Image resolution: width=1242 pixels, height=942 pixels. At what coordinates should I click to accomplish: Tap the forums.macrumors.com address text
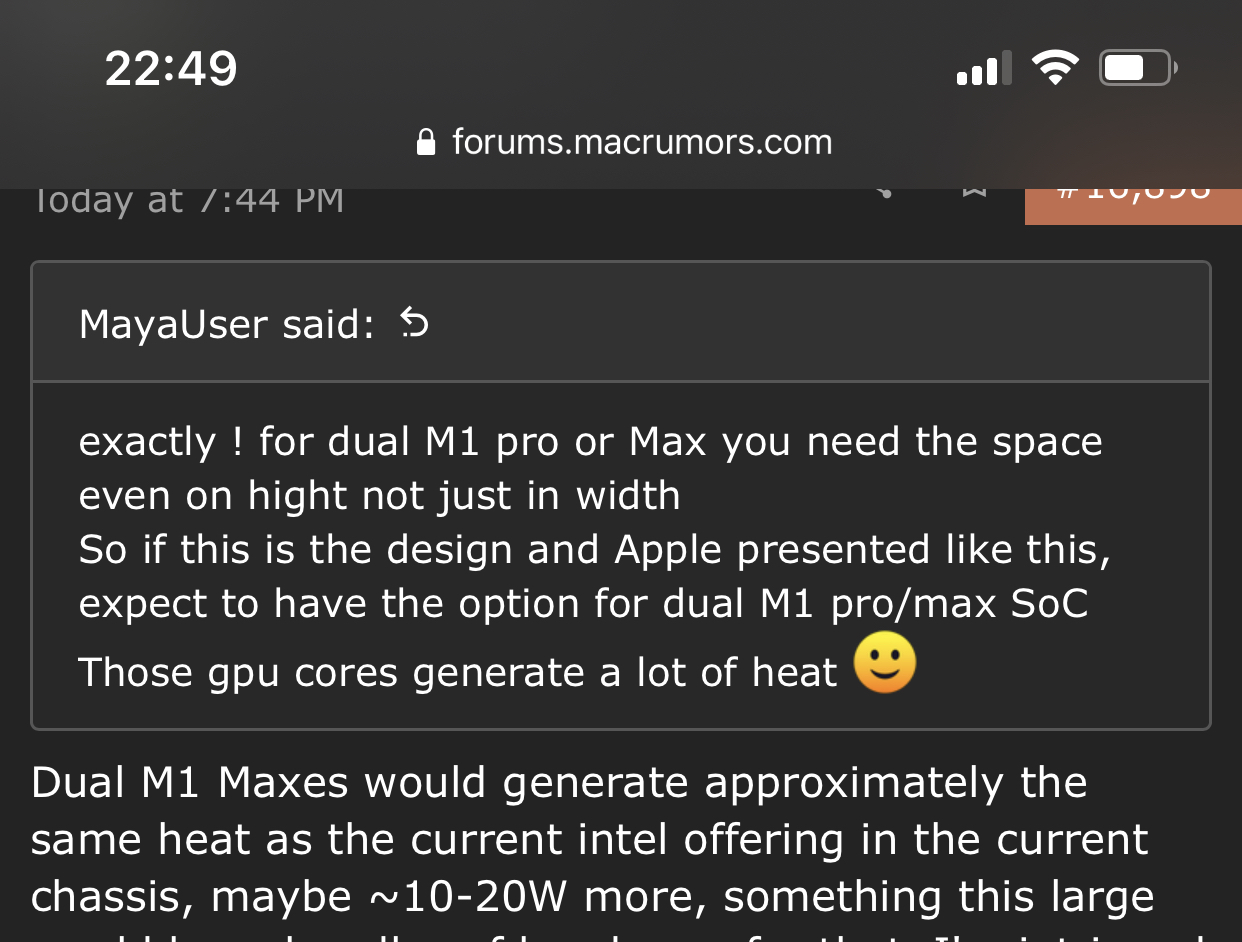(642, 142)
